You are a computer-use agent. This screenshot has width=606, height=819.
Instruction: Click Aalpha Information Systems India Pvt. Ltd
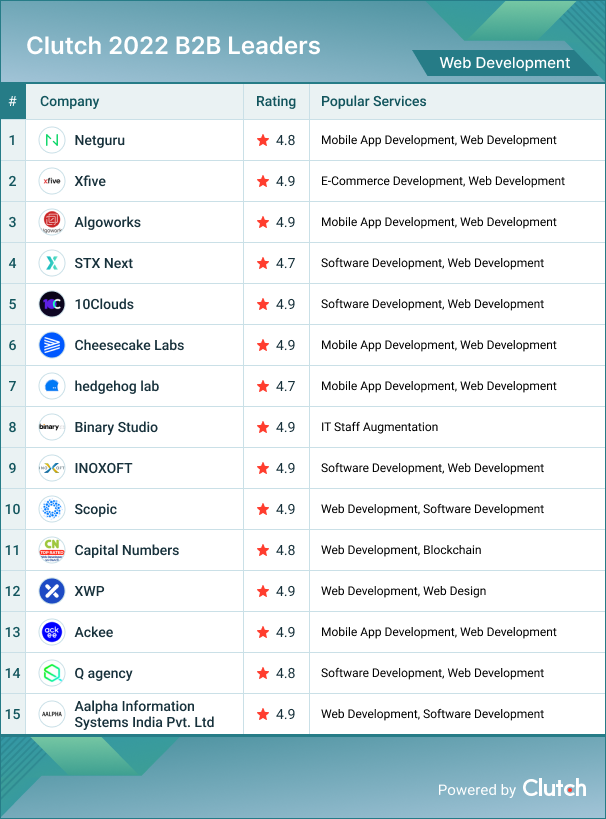[144, 714]
